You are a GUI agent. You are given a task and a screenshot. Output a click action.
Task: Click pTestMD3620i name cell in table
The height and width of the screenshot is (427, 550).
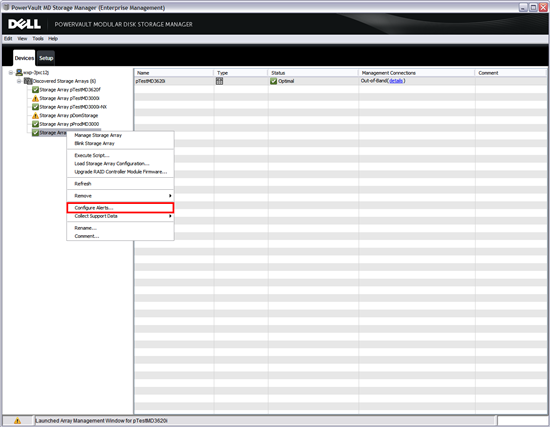150,81
